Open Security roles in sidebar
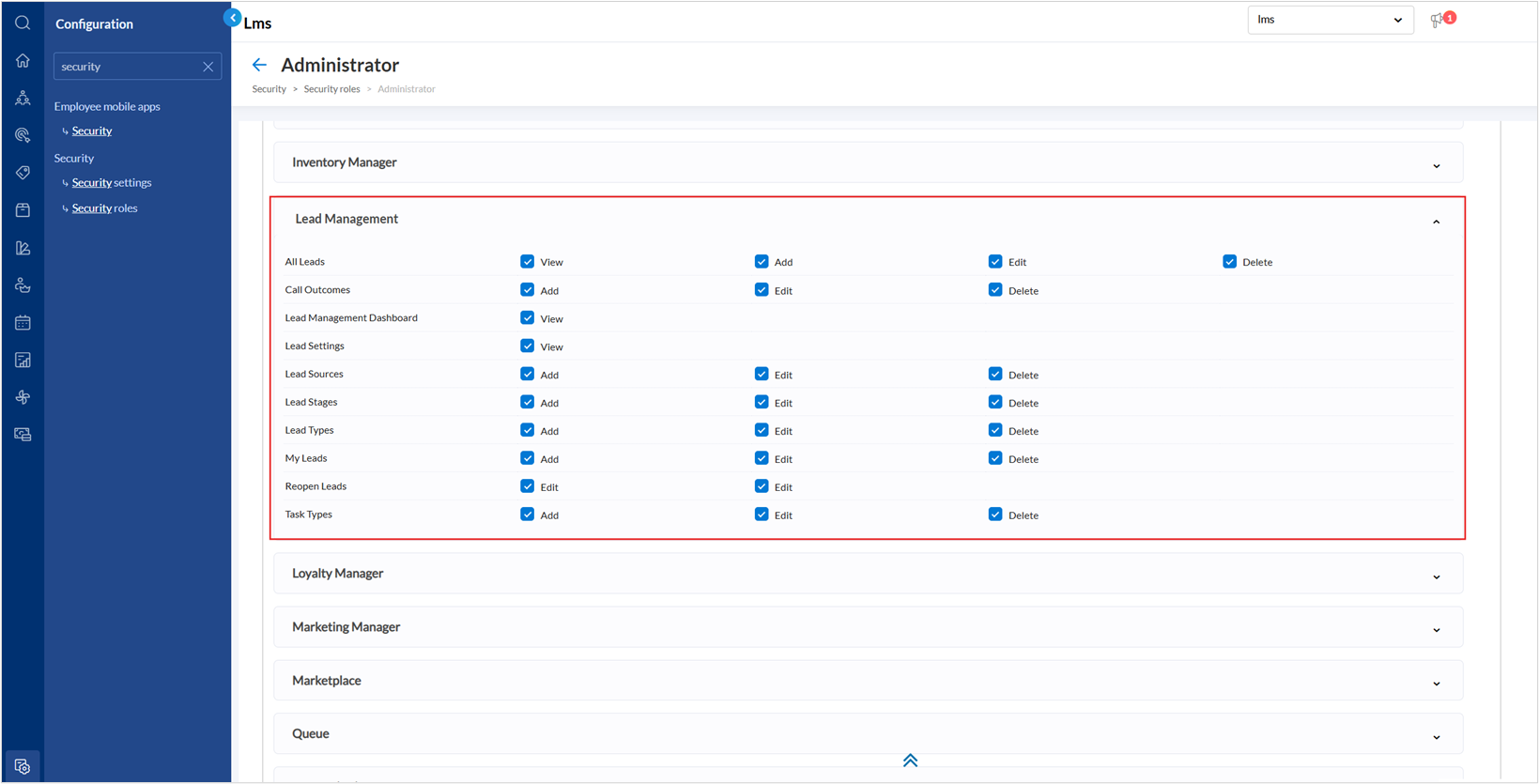The width and height of the screenshot is (1539, 784). pos(105,208)
